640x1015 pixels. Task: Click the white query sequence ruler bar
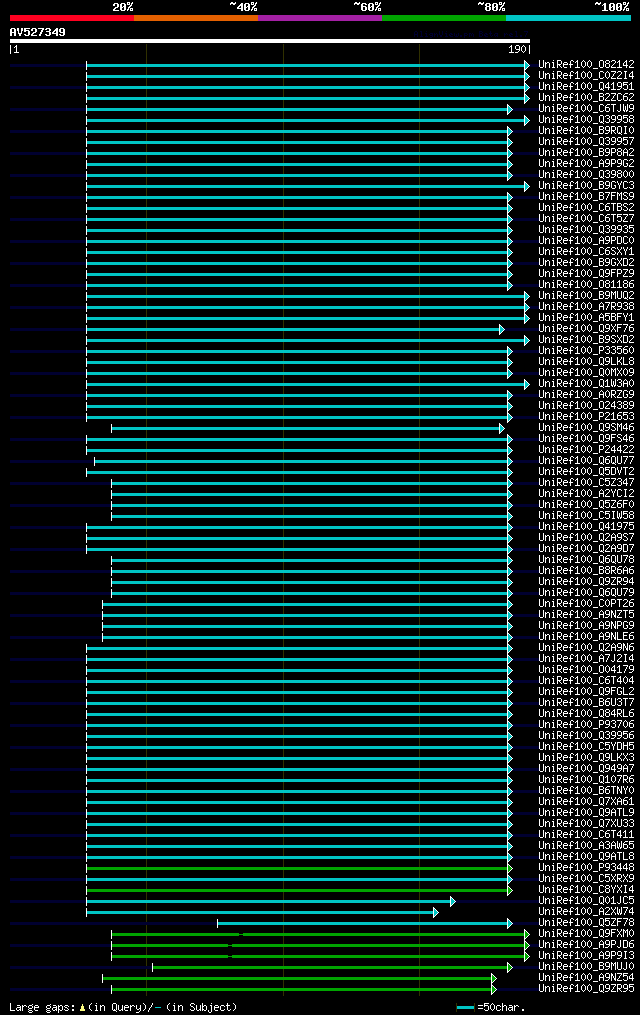(270, 41)
